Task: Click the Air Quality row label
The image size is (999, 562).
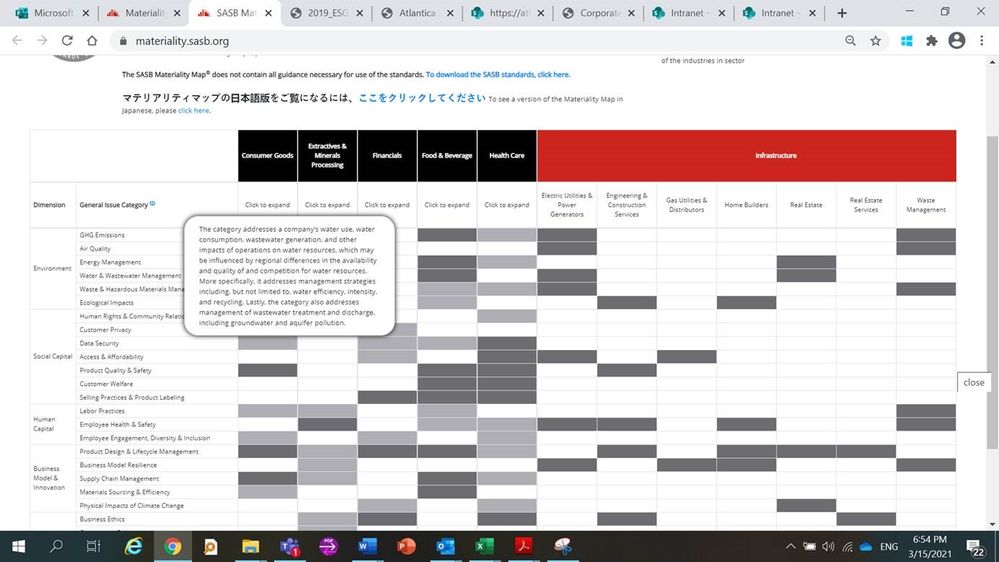Action: 95,249
